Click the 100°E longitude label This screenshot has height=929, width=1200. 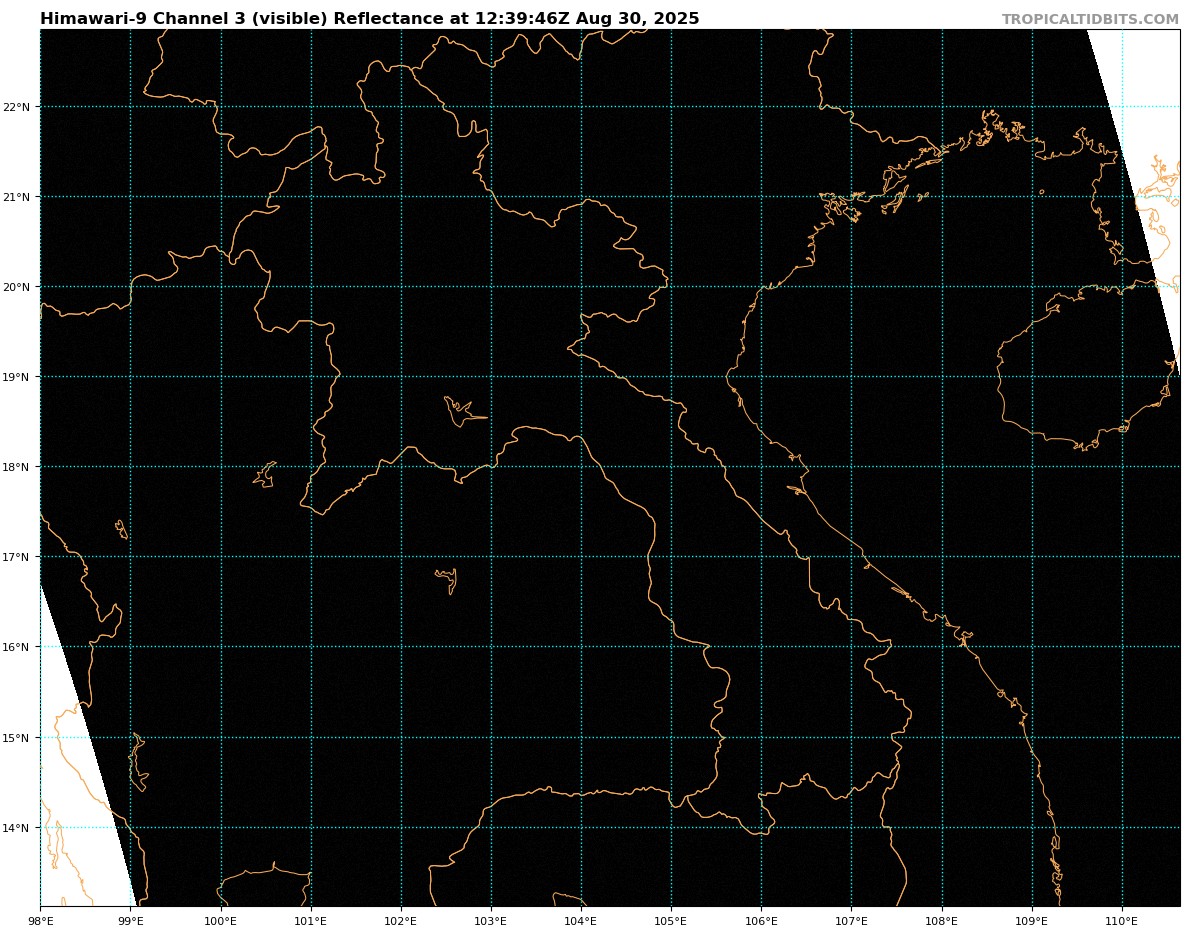coord(220,921)
